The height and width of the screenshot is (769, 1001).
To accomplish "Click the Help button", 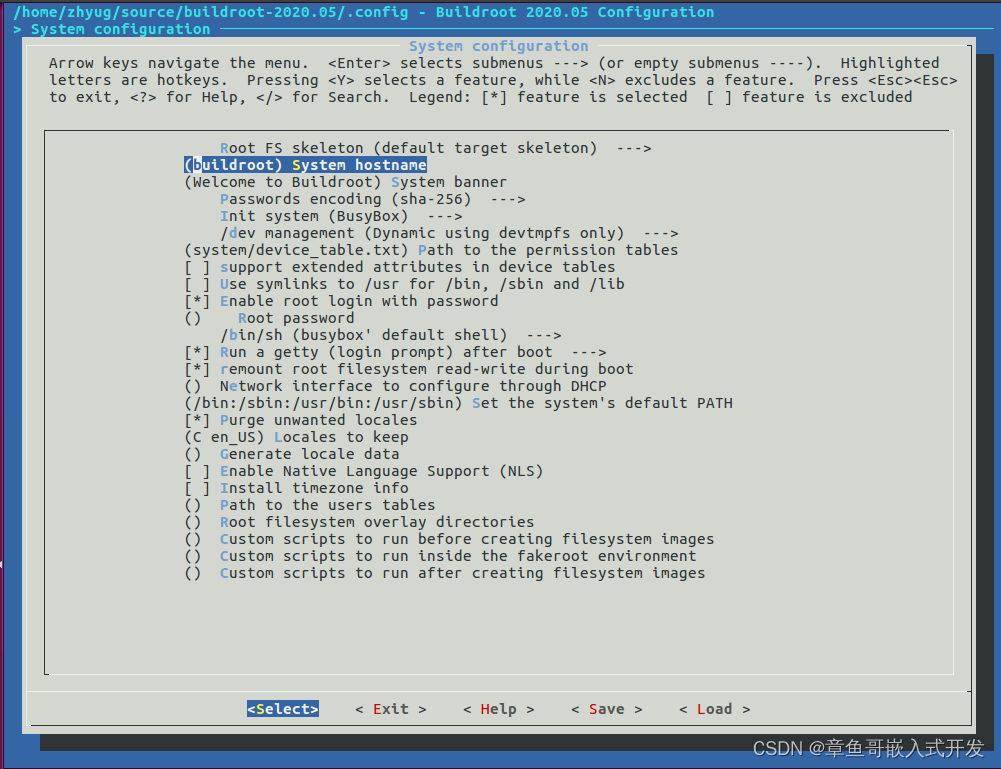I will [x=499, y=709].
